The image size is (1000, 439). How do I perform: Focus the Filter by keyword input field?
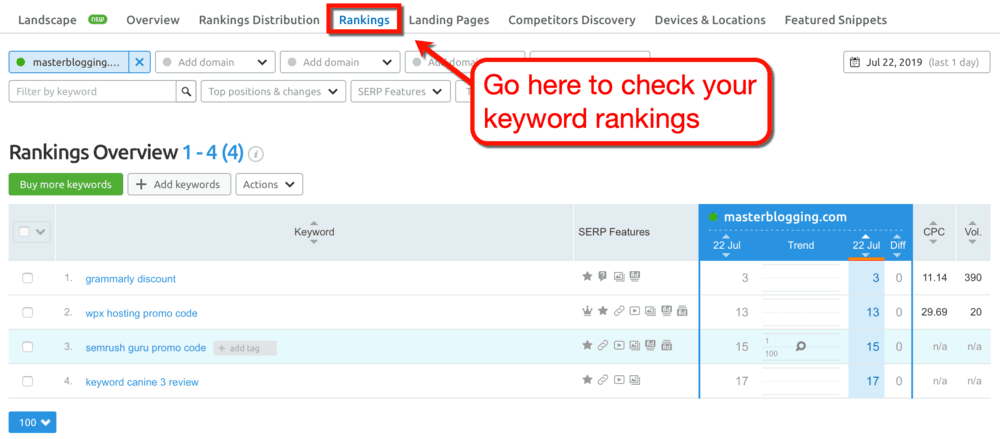tap(92, 91)
